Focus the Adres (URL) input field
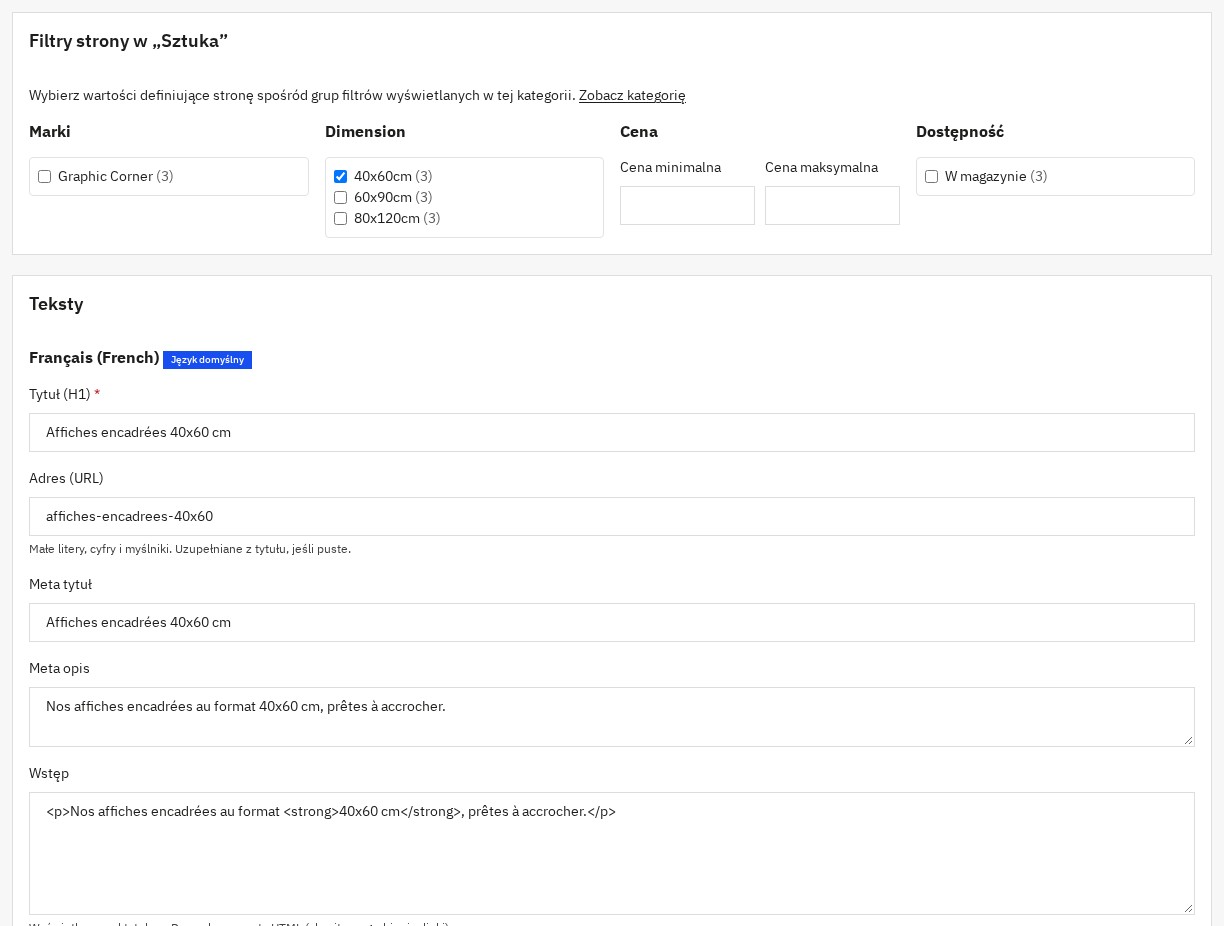1224x926 pixels. pos(612,516)
